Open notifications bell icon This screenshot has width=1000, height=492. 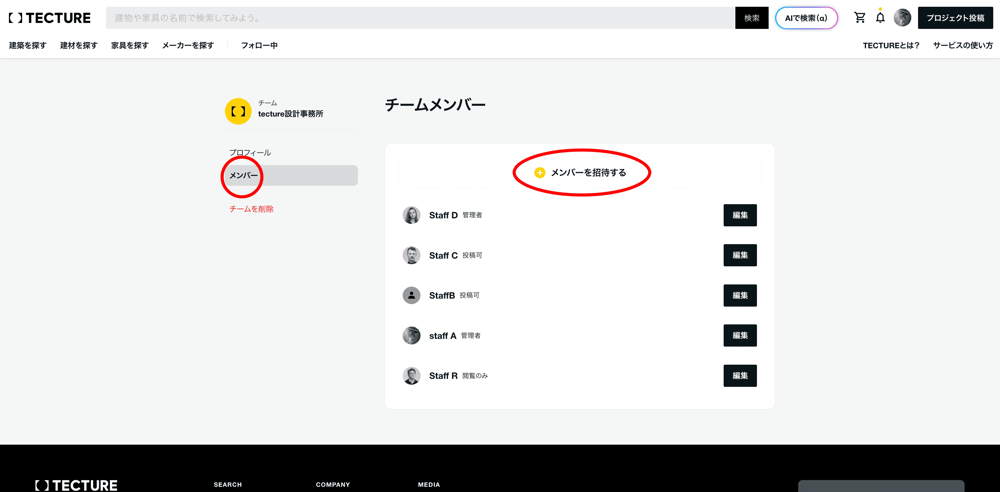click(x=880, y=18)
